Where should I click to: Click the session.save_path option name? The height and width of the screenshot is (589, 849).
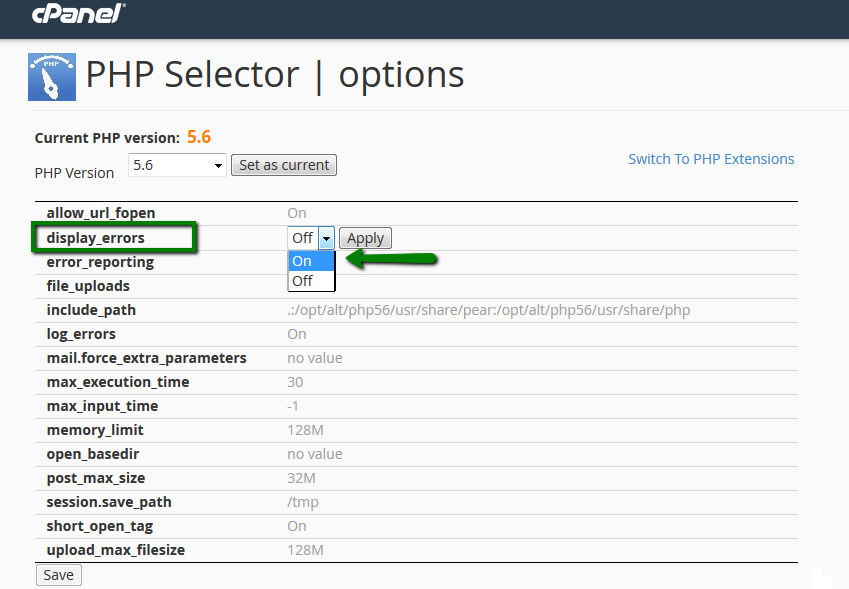click(x=109, y=502)
